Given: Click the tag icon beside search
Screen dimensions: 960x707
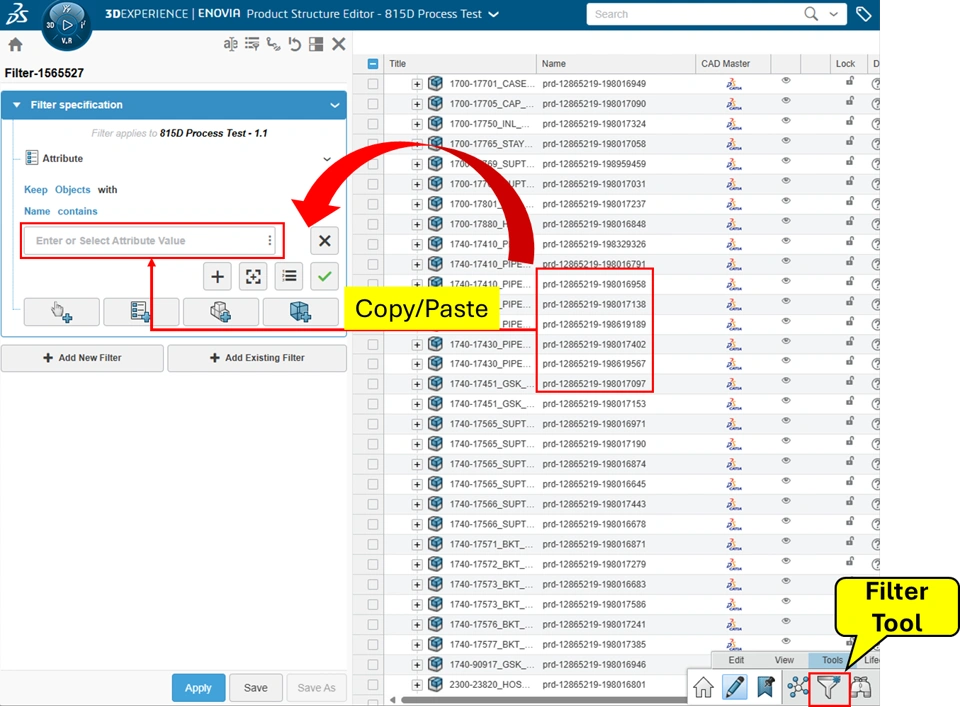Looking at the screenshot, I should [863, 14].
